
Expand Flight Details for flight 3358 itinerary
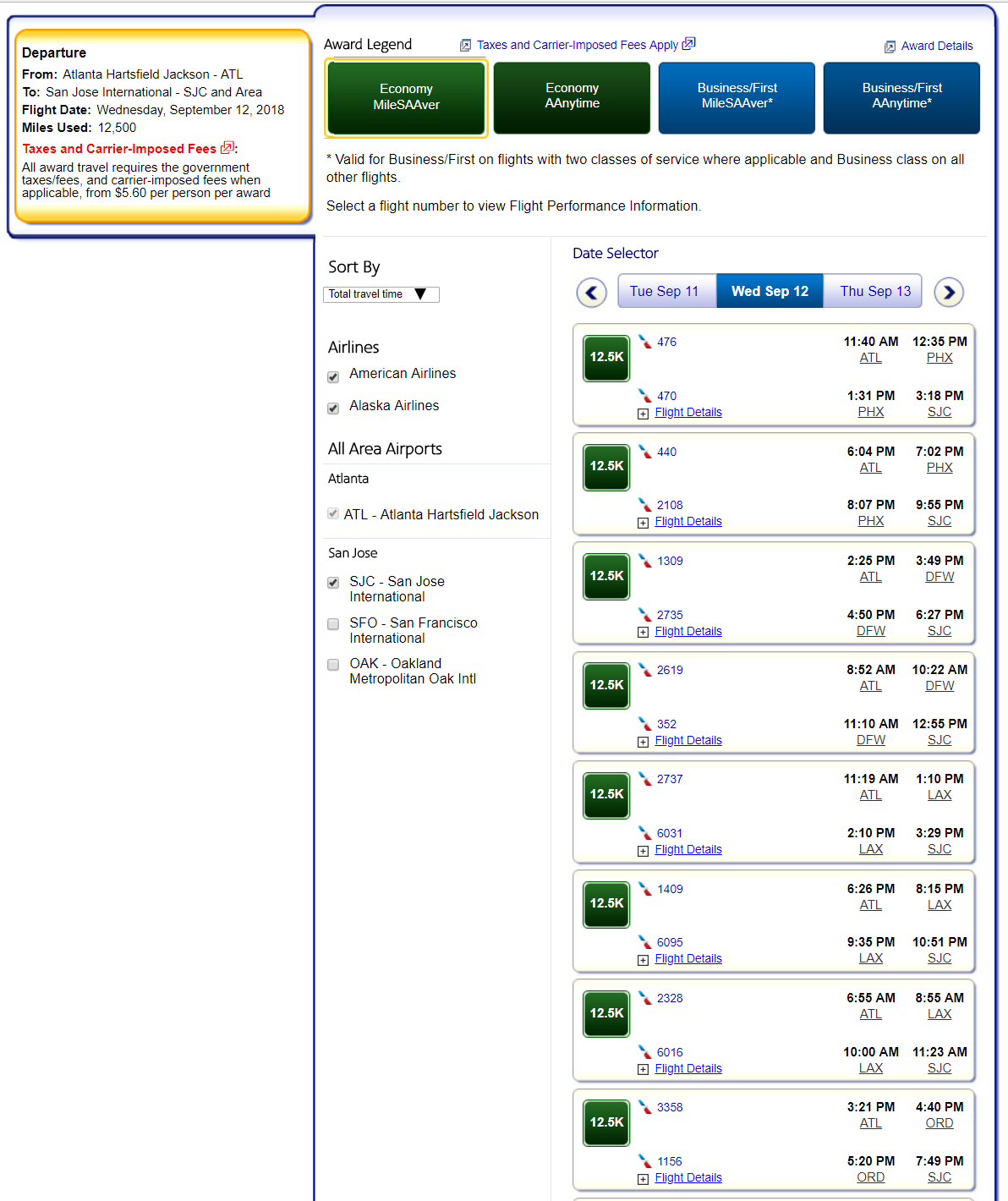688,1178
